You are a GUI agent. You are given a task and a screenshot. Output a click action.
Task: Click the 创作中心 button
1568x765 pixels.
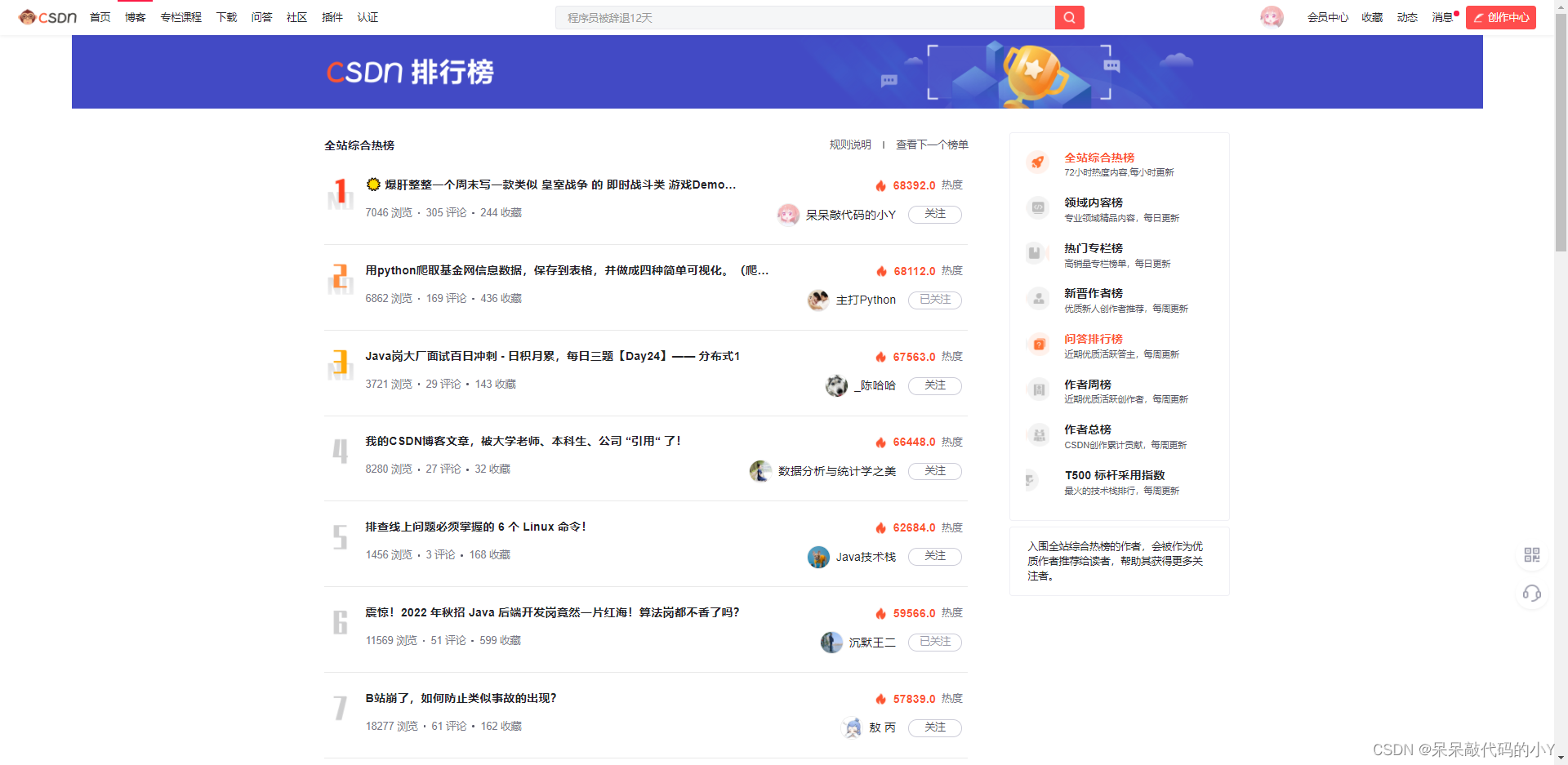click(1501, 17)
